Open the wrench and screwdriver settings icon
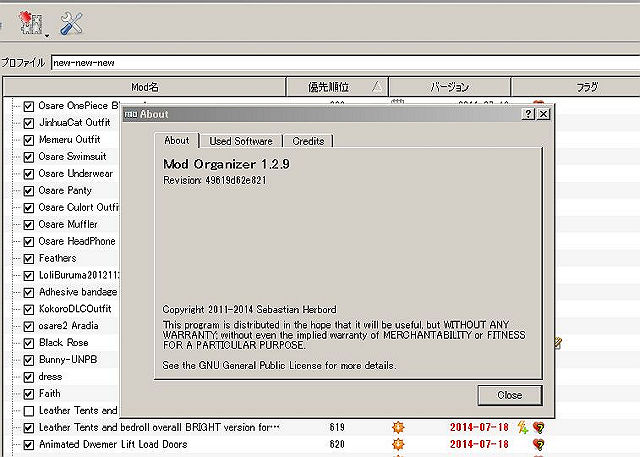The width and height of the screenshot is (640, 457). point(71,23)
